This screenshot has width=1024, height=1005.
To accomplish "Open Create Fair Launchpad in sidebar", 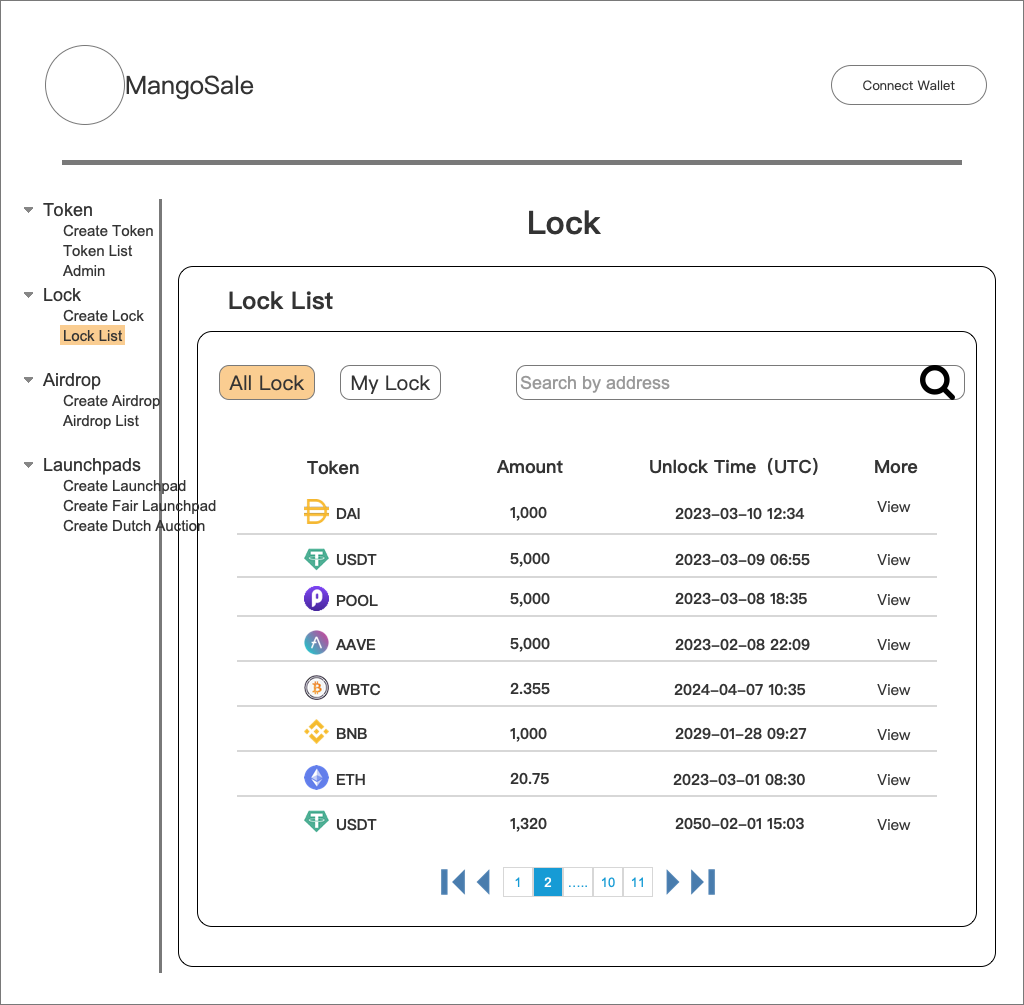I will click(x=139, y=506).
